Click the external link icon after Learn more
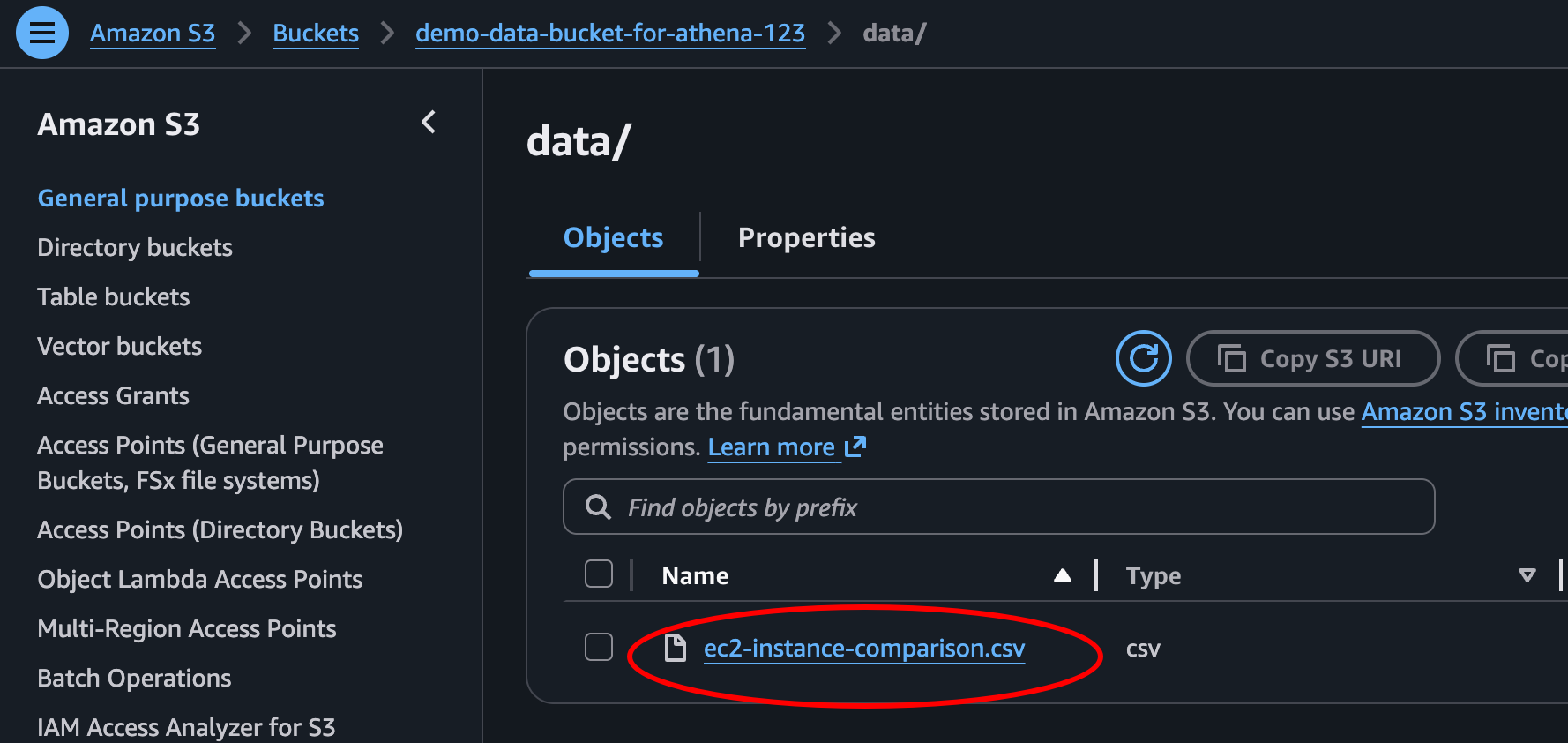 (855, 447)
